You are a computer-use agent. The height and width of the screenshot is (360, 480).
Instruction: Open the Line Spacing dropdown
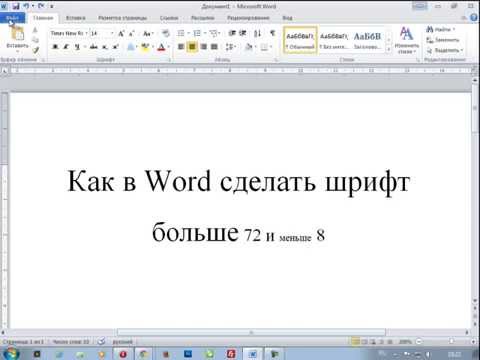pos(230,47)
